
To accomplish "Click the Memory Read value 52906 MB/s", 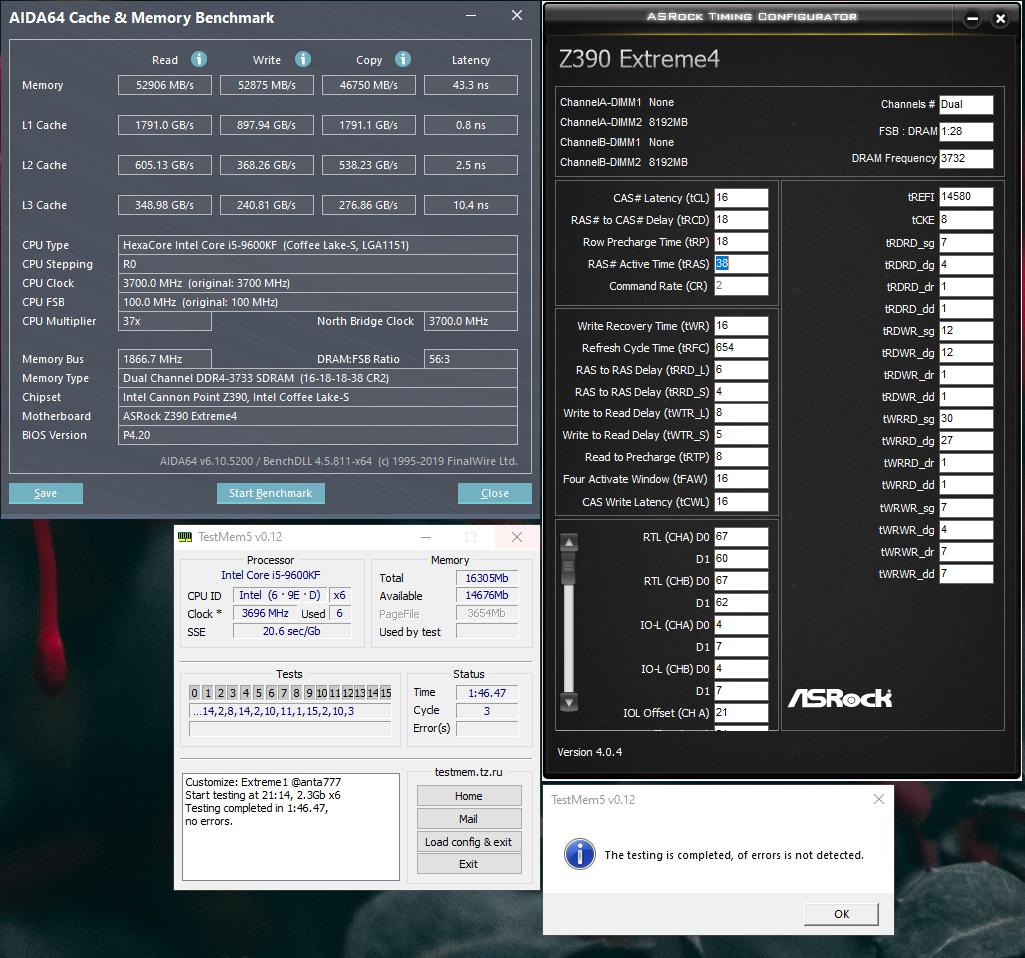I will click(x=165, y=85).
